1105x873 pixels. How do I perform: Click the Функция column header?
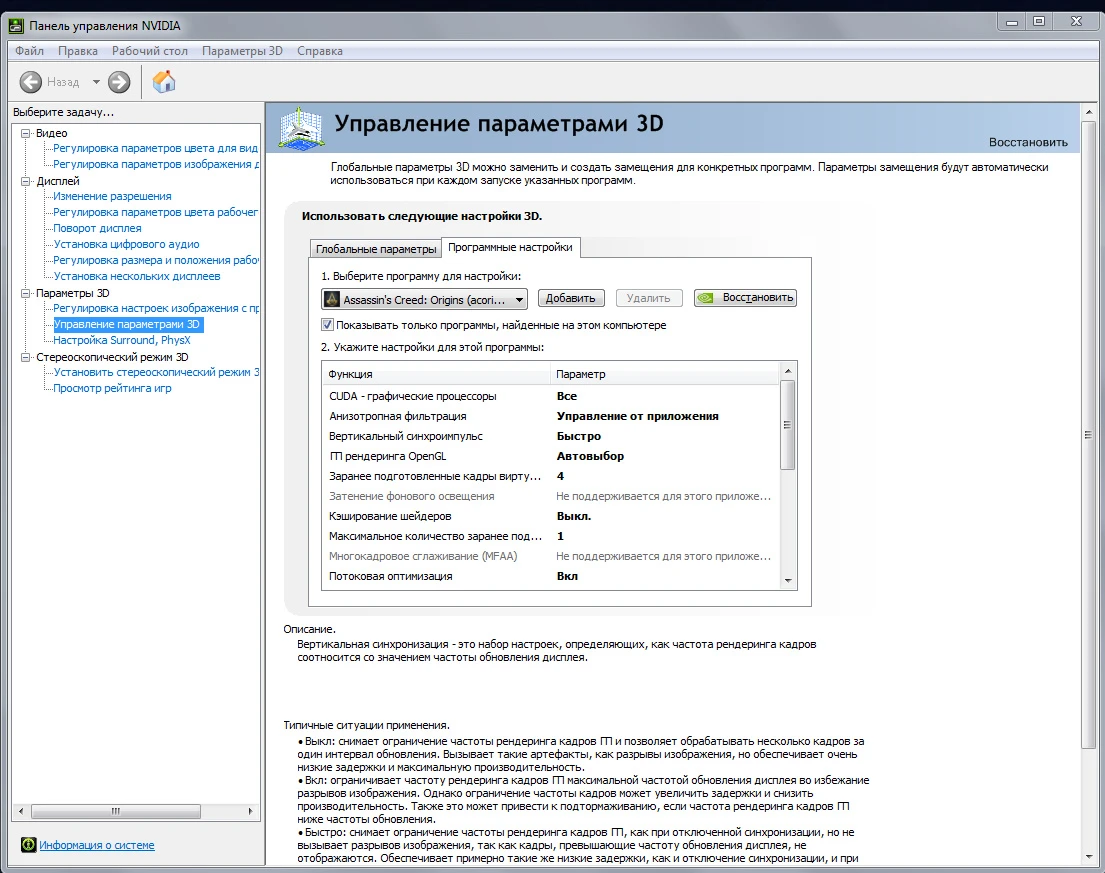pos(436,374)
